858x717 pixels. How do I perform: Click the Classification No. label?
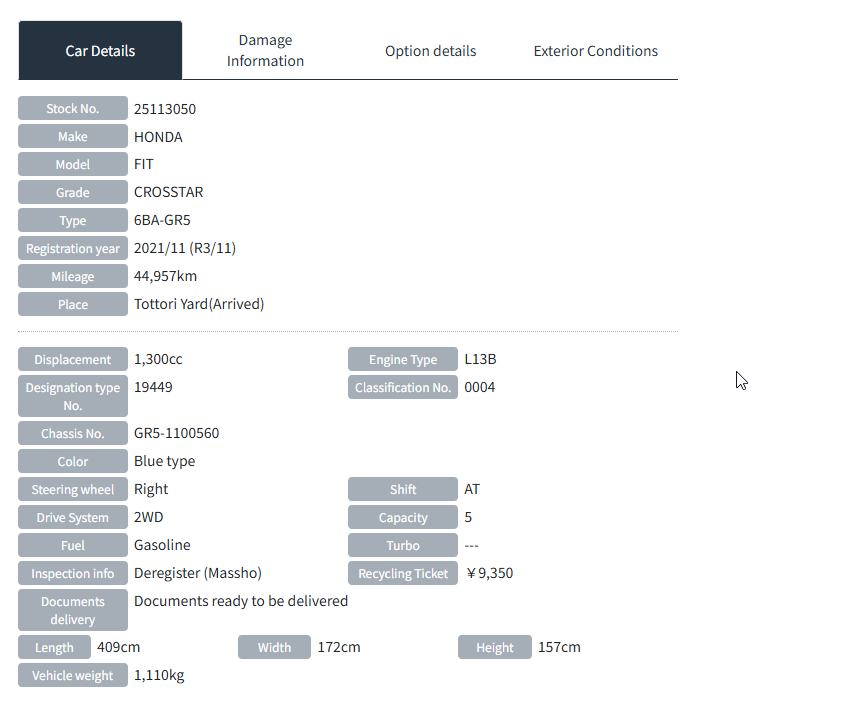pos(403,388)
